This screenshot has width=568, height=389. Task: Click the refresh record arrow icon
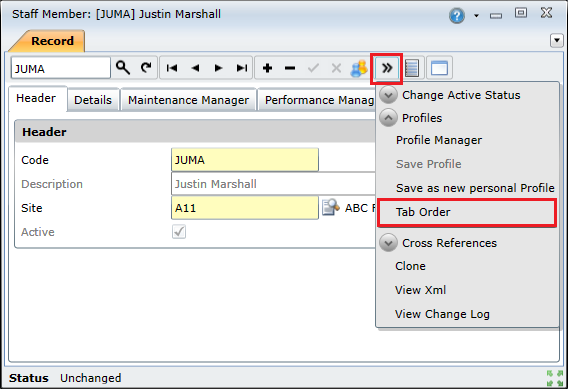(146, 67)
